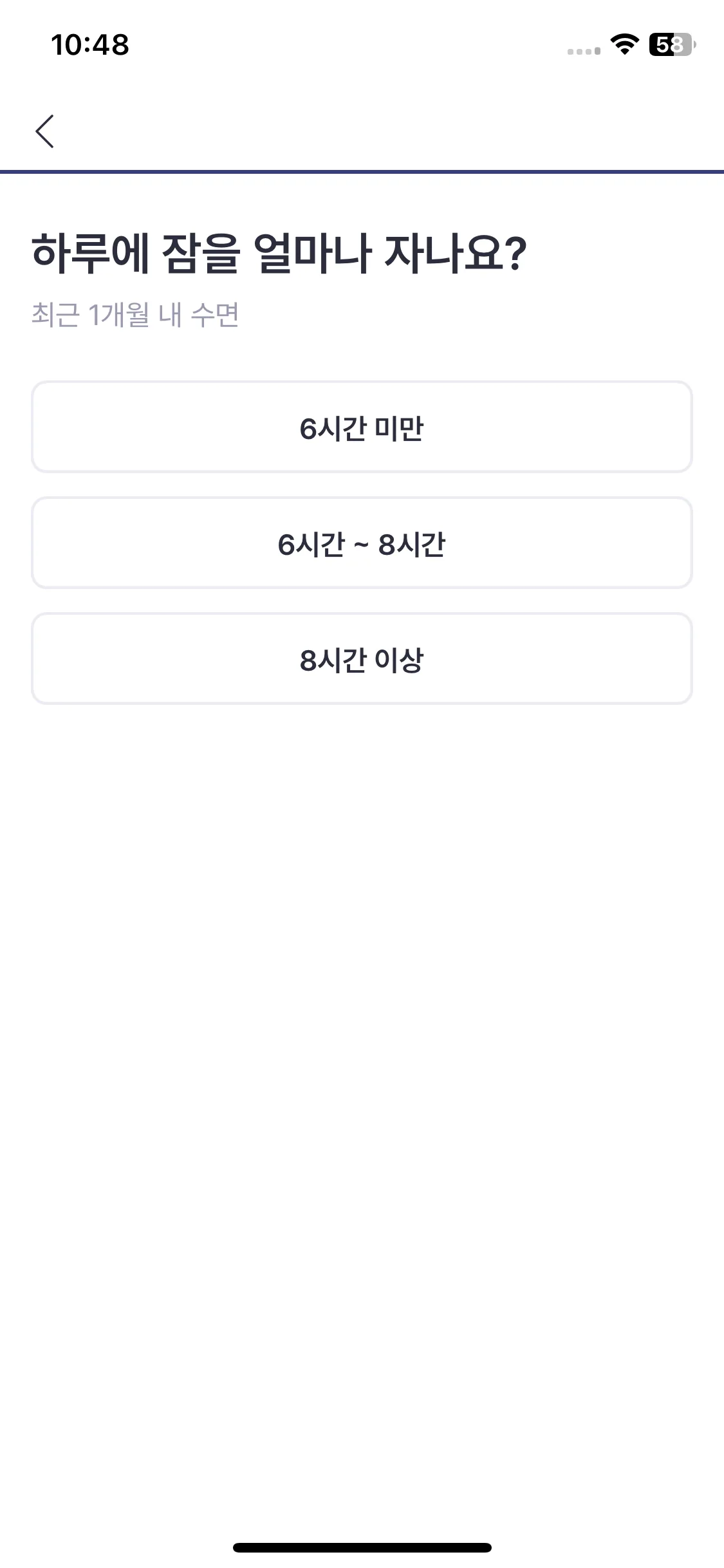Tap the battery indicator showing 58

(672, 44)
